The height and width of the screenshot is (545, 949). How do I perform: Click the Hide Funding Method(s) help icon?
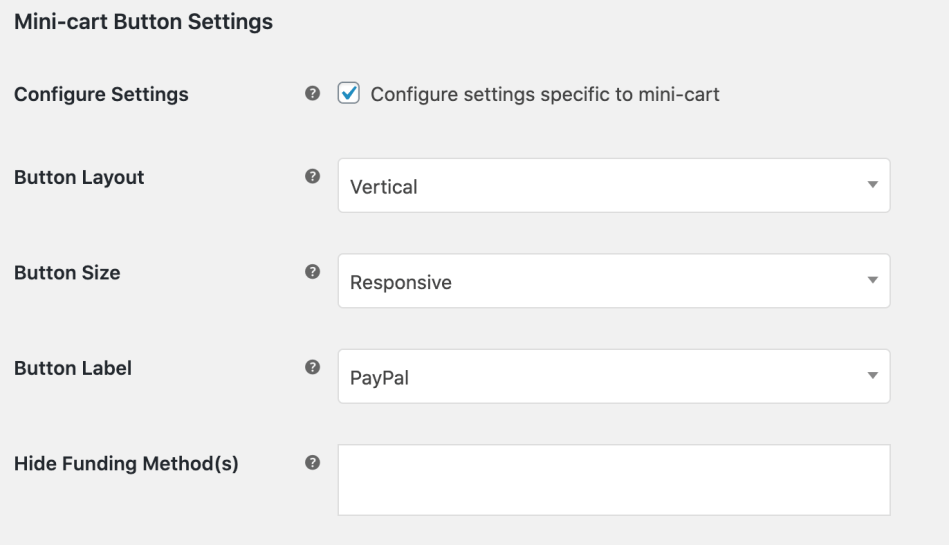coord(312,463)
